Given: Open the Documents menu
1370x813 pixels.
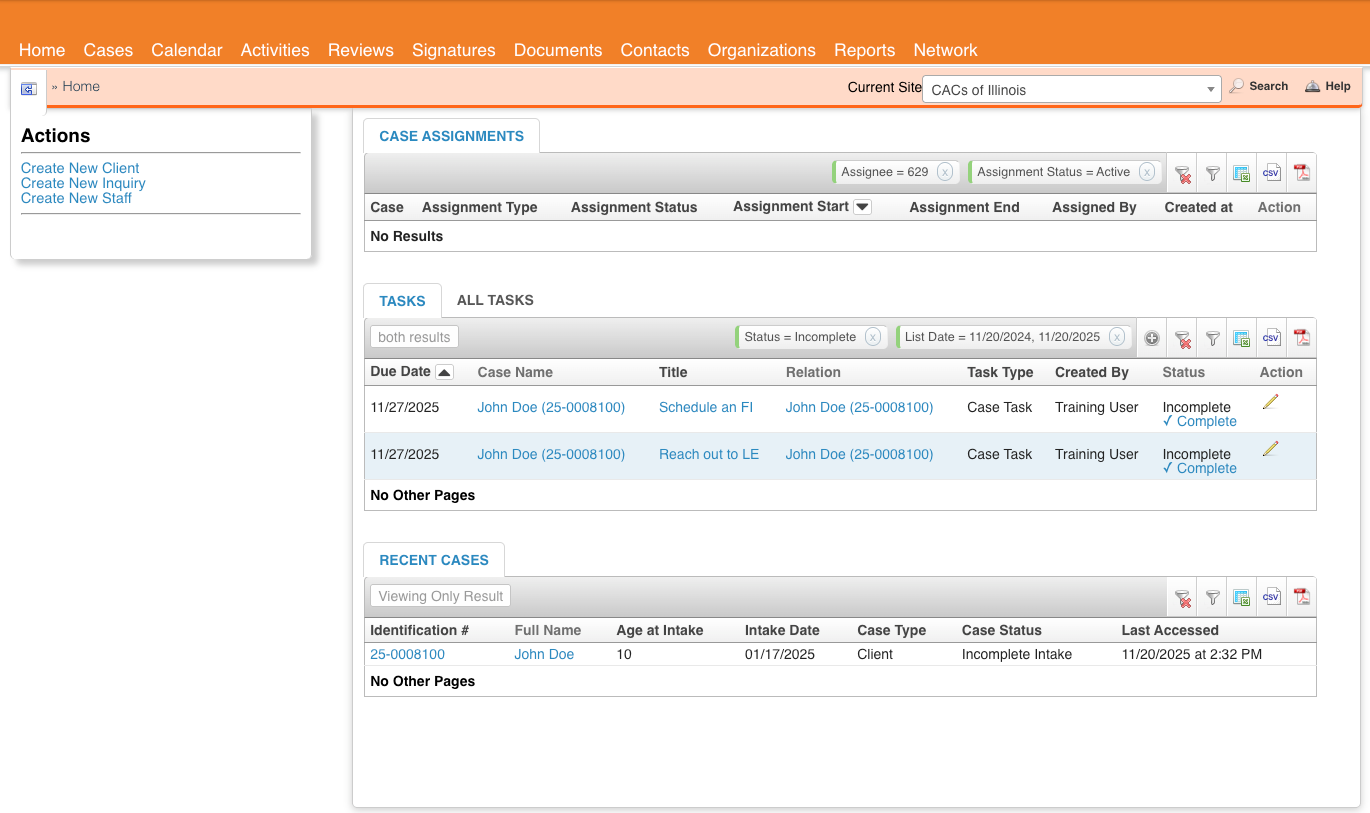Looking at the screenshot, I should point(558,50).
